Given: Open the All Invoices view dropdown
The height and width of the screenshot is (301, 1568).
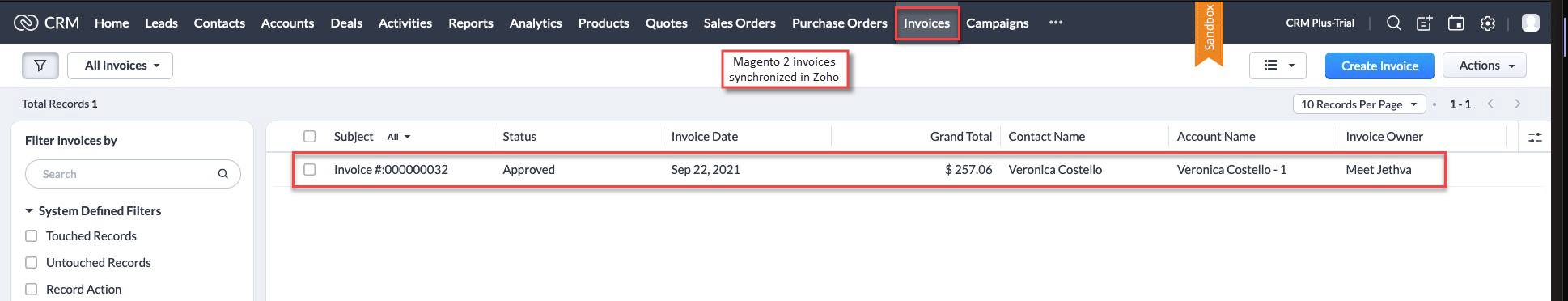Looking at the screenshot, I should pyautogui.click(x=120, y=66).
